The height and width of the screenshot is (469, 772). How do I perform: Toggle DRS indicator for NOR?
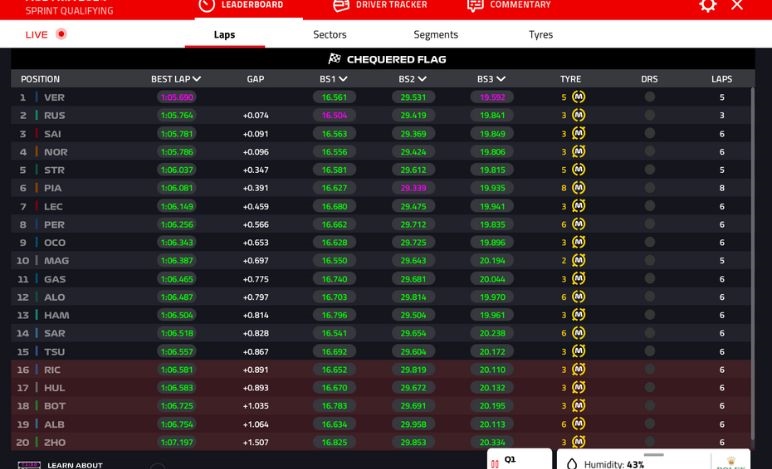[x=649, y=151]
